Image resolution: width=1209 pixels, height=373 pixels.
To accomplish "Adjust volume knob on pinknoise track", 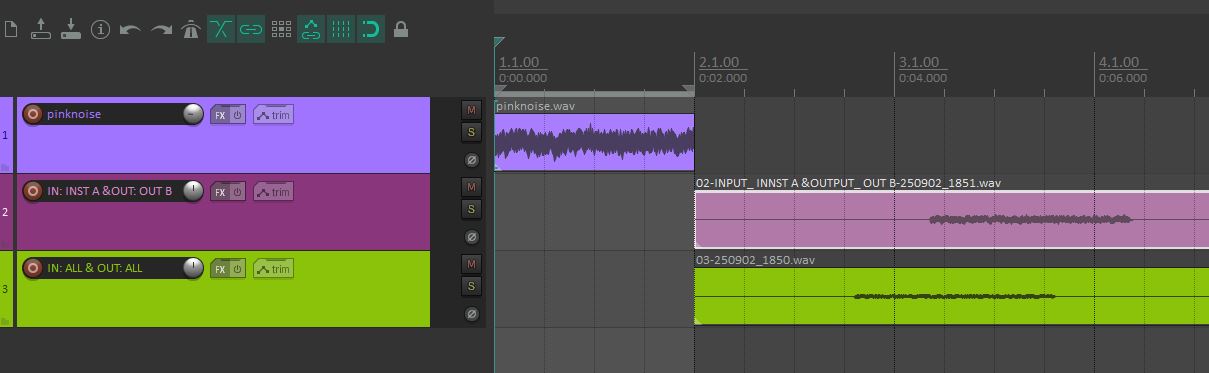I will click(193, 114).
